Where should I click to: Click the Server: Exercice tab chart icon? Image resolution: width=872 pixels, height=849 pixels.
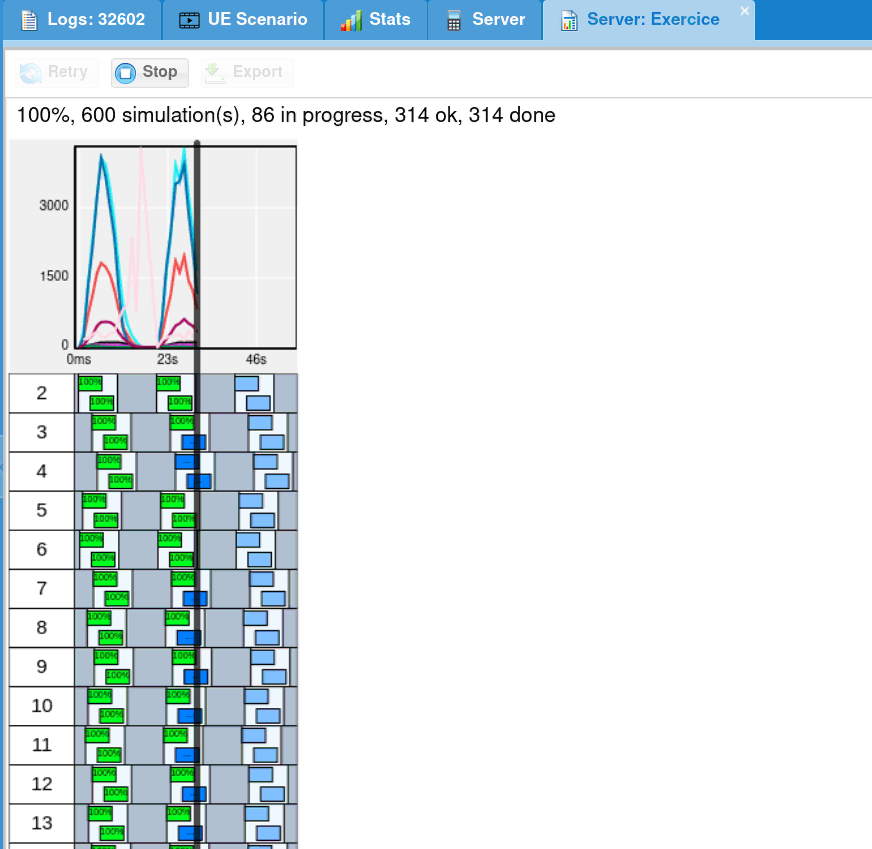[x=568, y=20]
